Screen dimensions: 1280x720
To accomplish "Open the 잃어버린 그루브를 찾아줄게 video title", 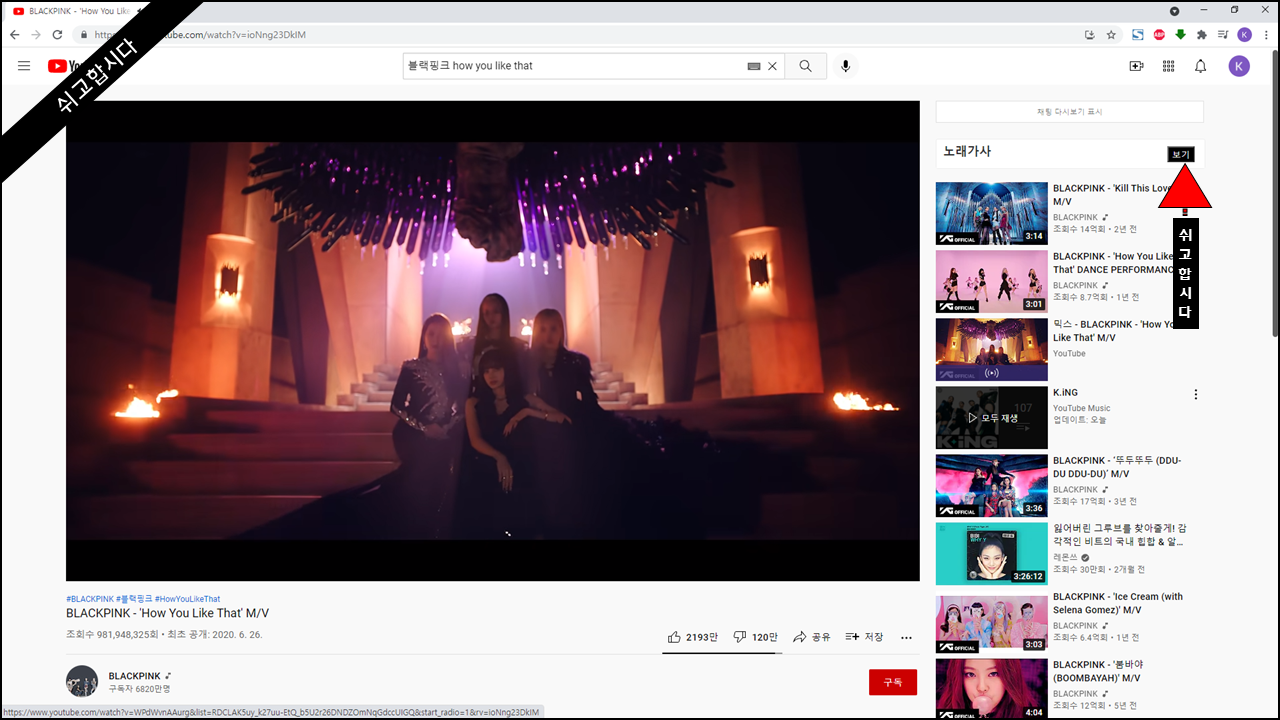I will tap(1120, 535).
